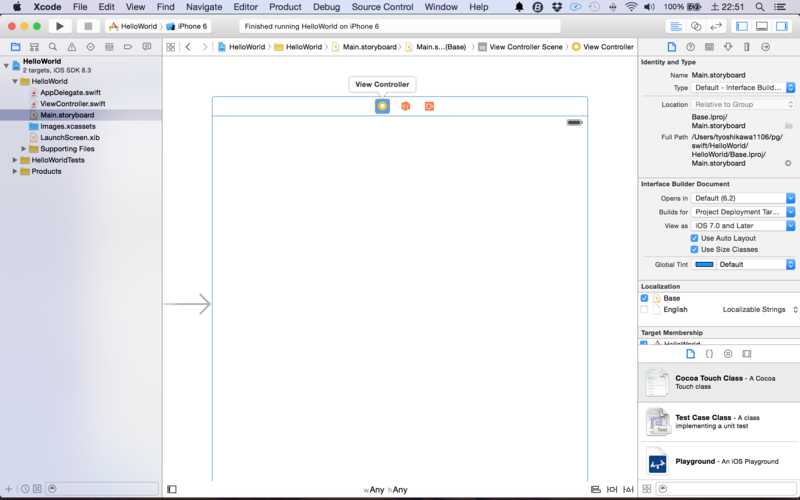The image size is (800, 500).
Task: Show the File inspector
Action: pyautogui.click(x=672, y=47)
